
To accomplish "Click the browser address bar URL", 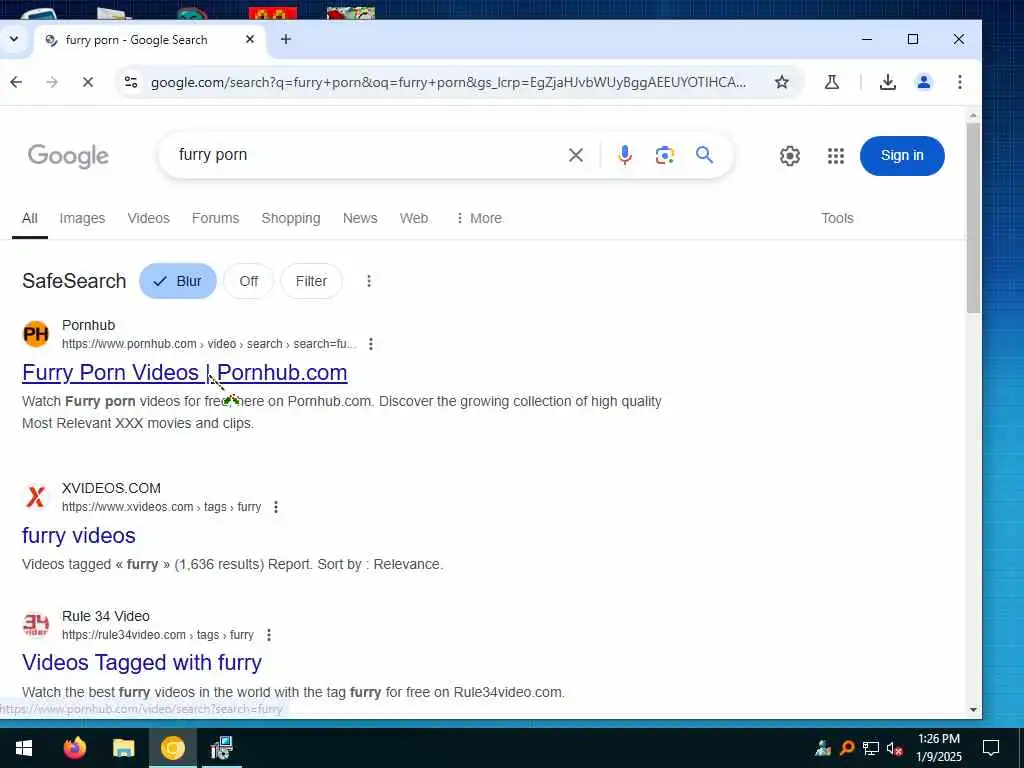I will tap(448, 82).
